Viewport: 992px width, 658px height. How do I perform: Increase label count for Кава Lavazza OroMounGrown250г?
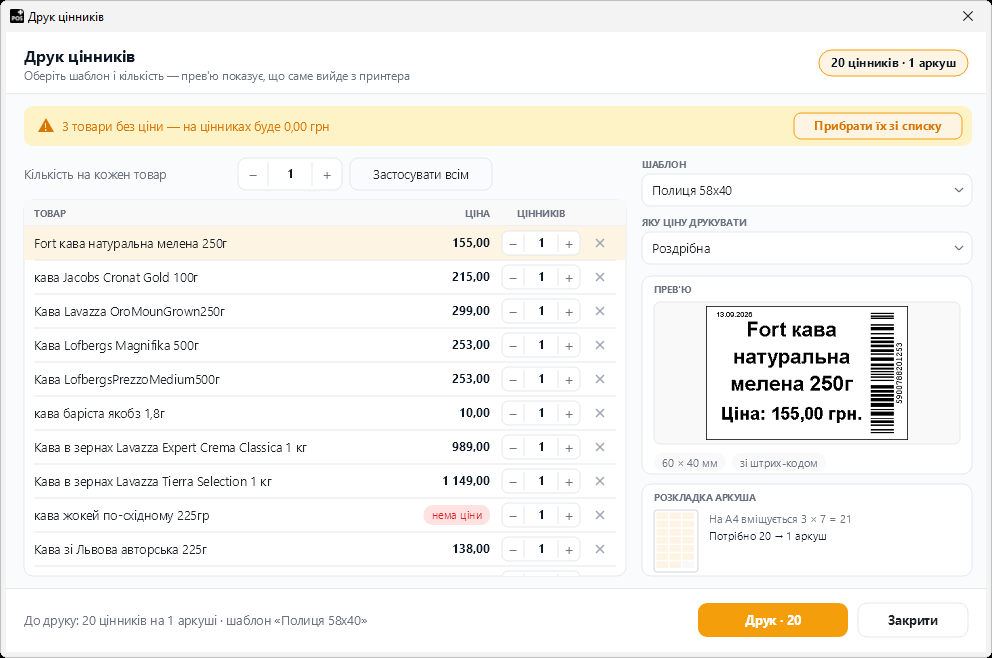569,311
